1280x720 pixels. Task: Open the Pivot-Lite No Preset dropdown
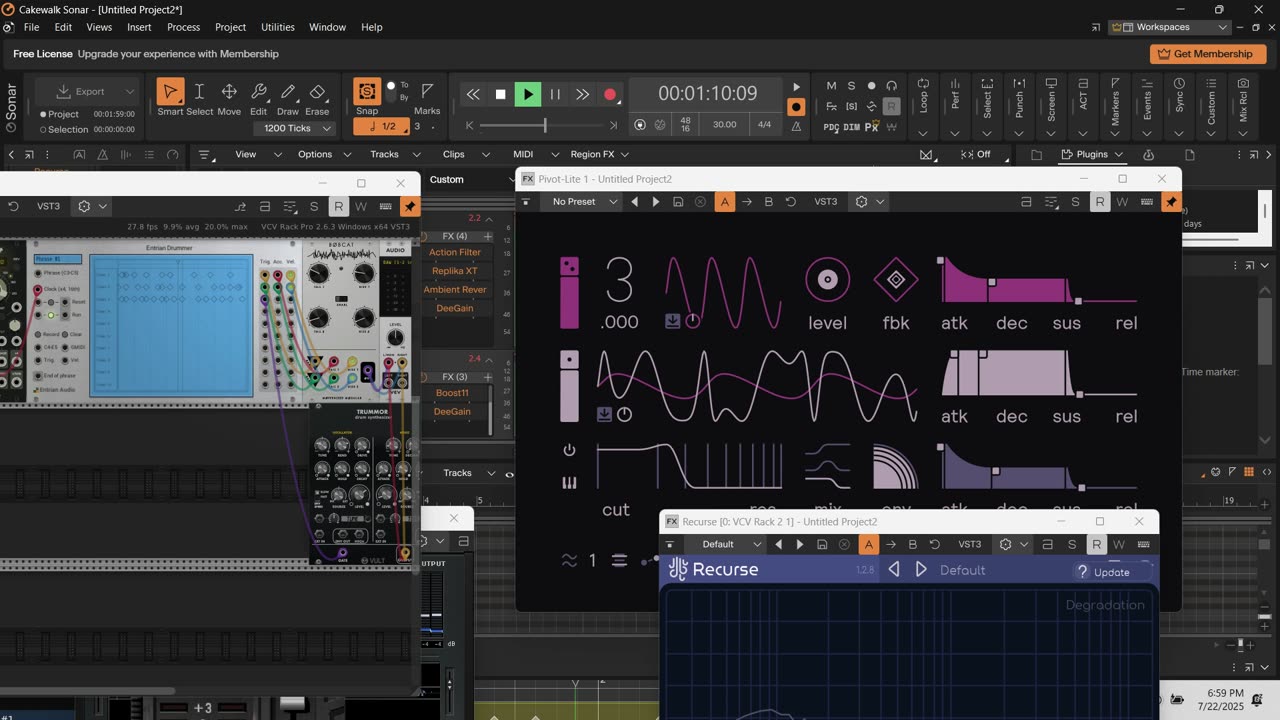(x=581, y=202)
